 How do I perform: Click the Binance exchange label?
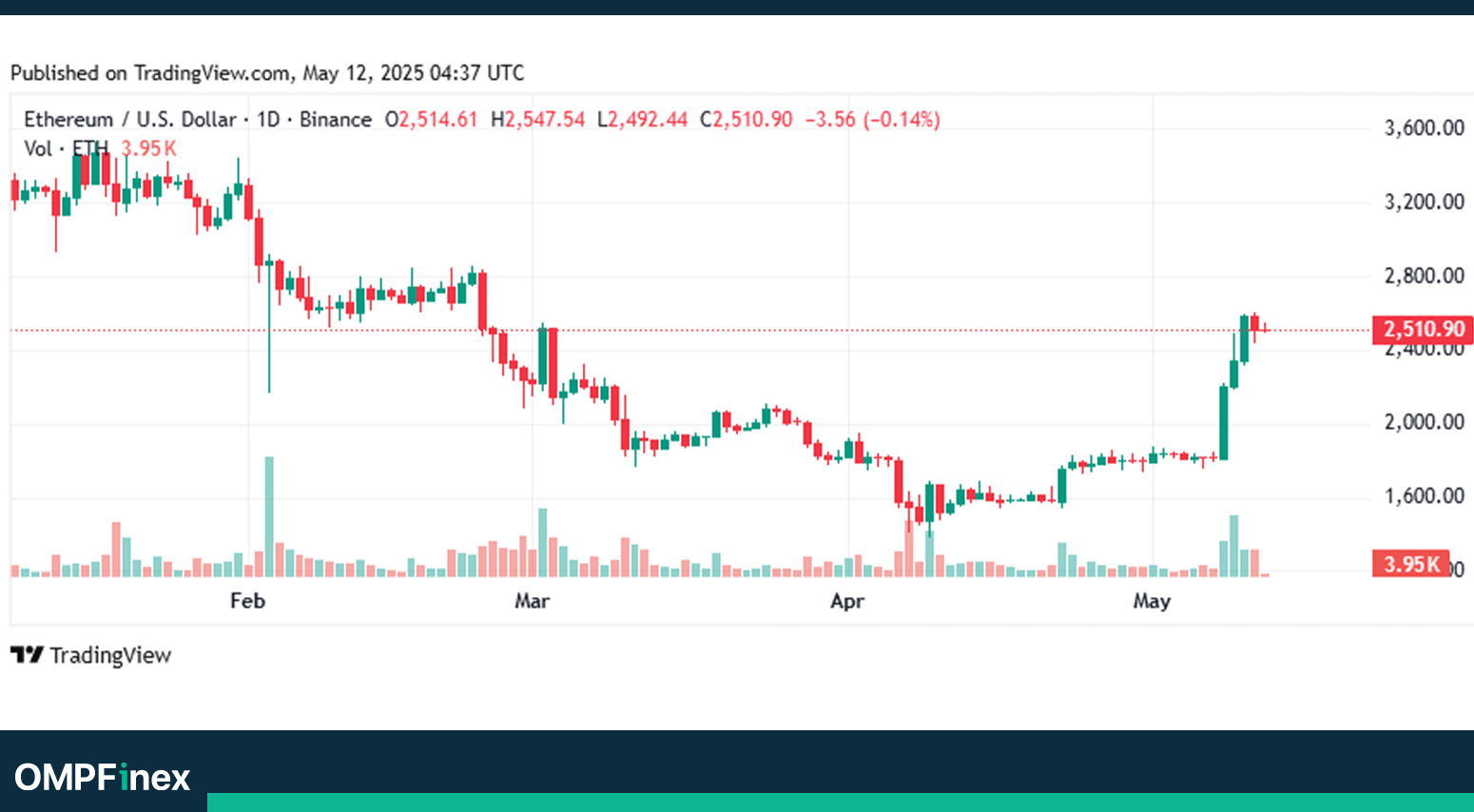[x=336, y=120]
